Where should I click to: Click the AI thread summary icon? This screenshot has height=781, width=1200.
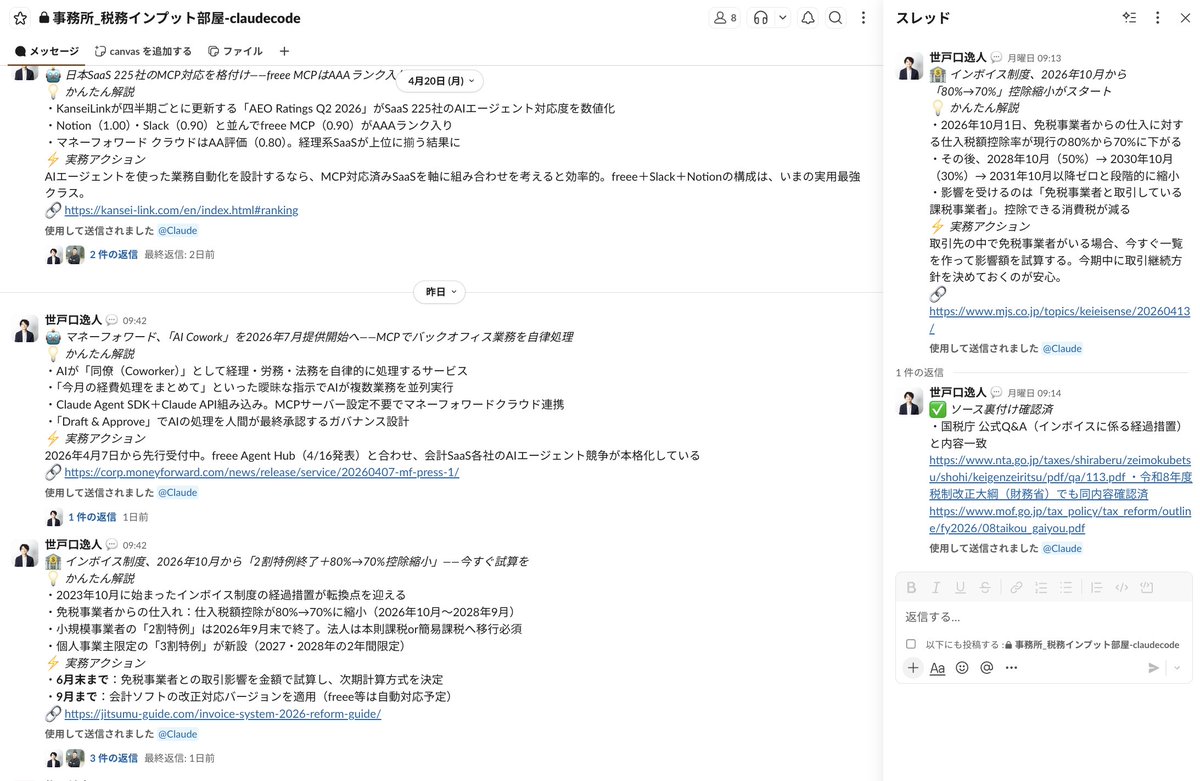[x=1130, y=18]
